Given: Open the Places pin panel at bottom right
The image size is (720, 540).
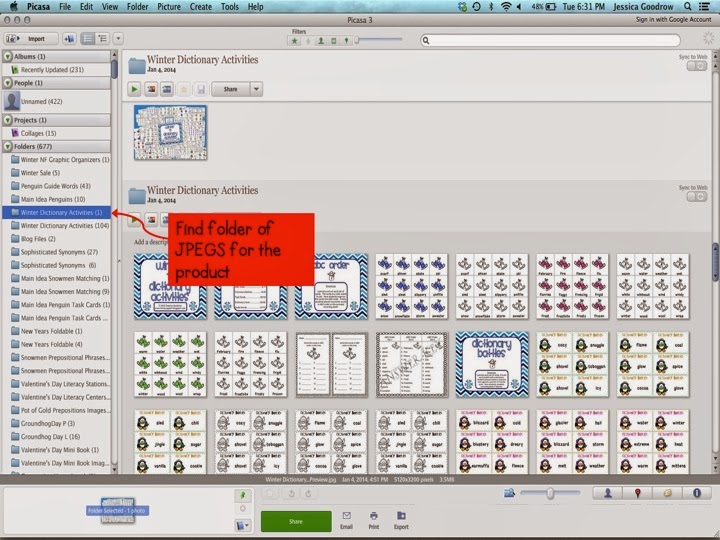Looking at the screenshot, I should point(637,493).
